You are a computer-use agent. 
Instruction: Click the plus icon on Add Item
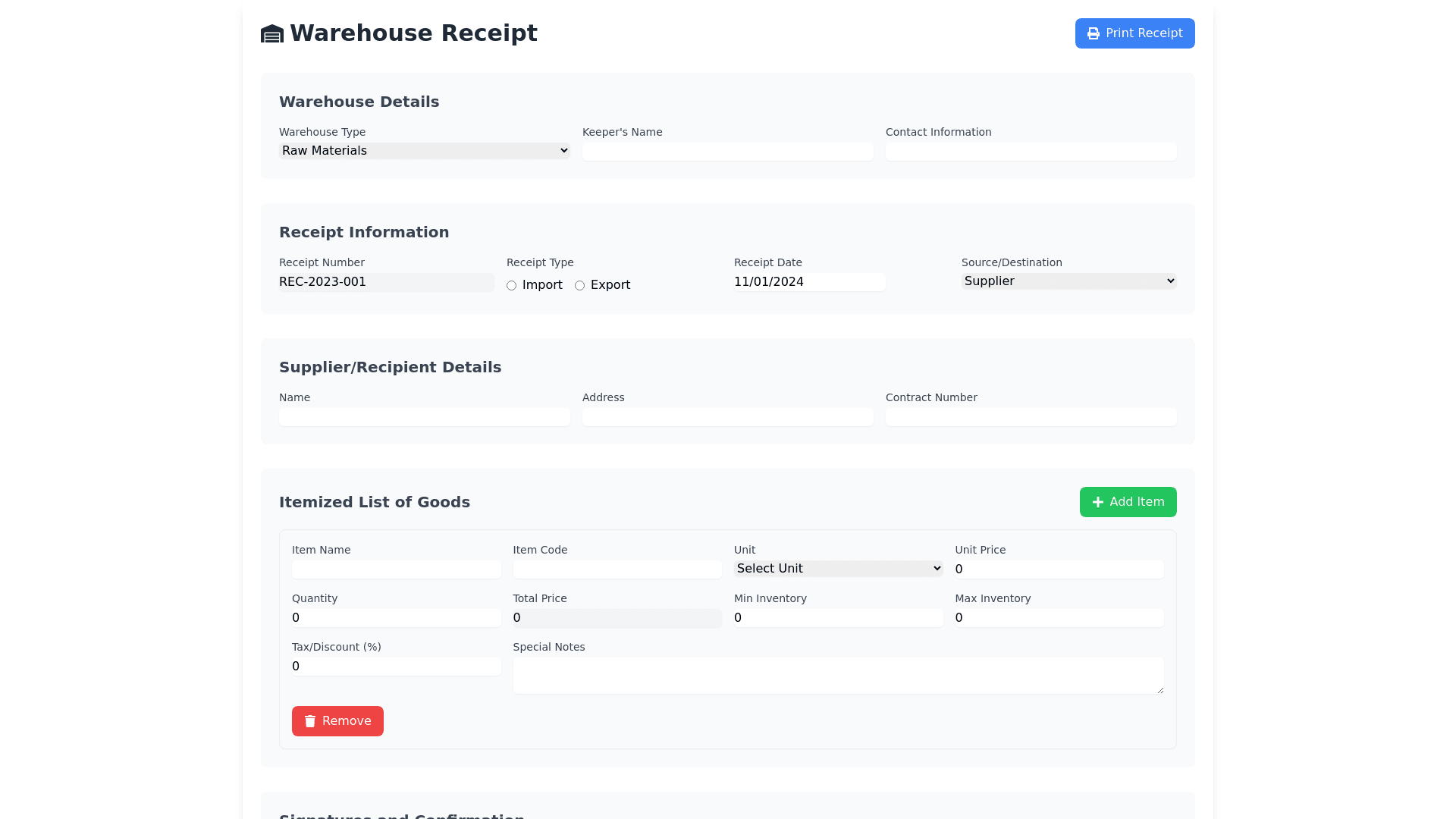coord(1097,502)
